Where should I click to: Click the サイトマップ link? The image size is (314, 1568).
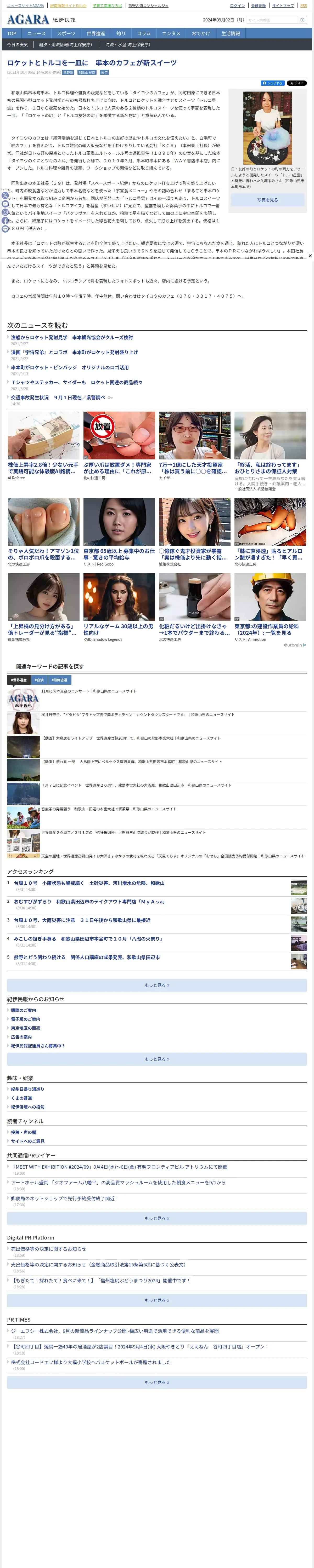283,5
